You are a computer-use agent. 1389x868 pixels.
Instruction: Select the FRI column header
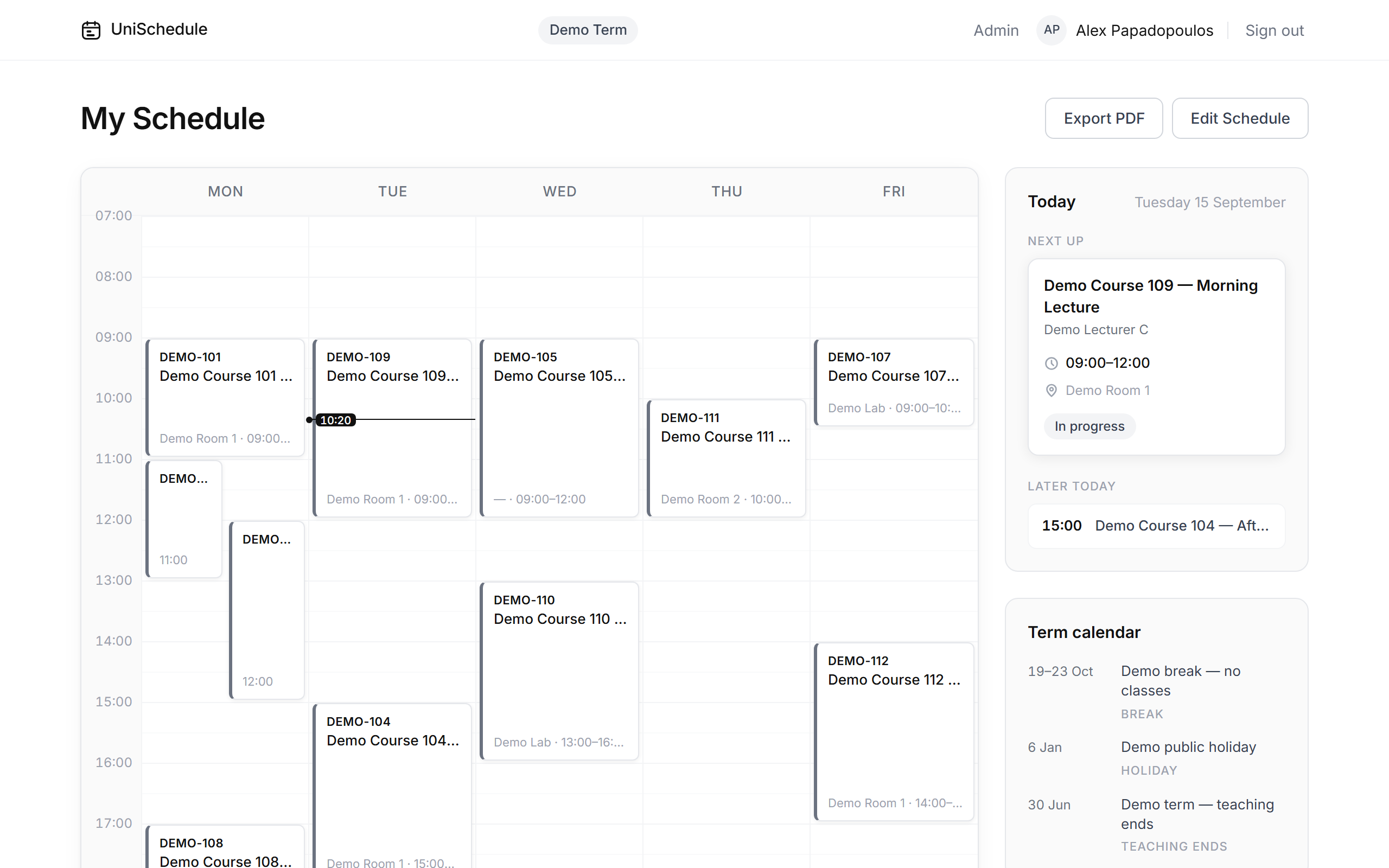tap(894, 192)
